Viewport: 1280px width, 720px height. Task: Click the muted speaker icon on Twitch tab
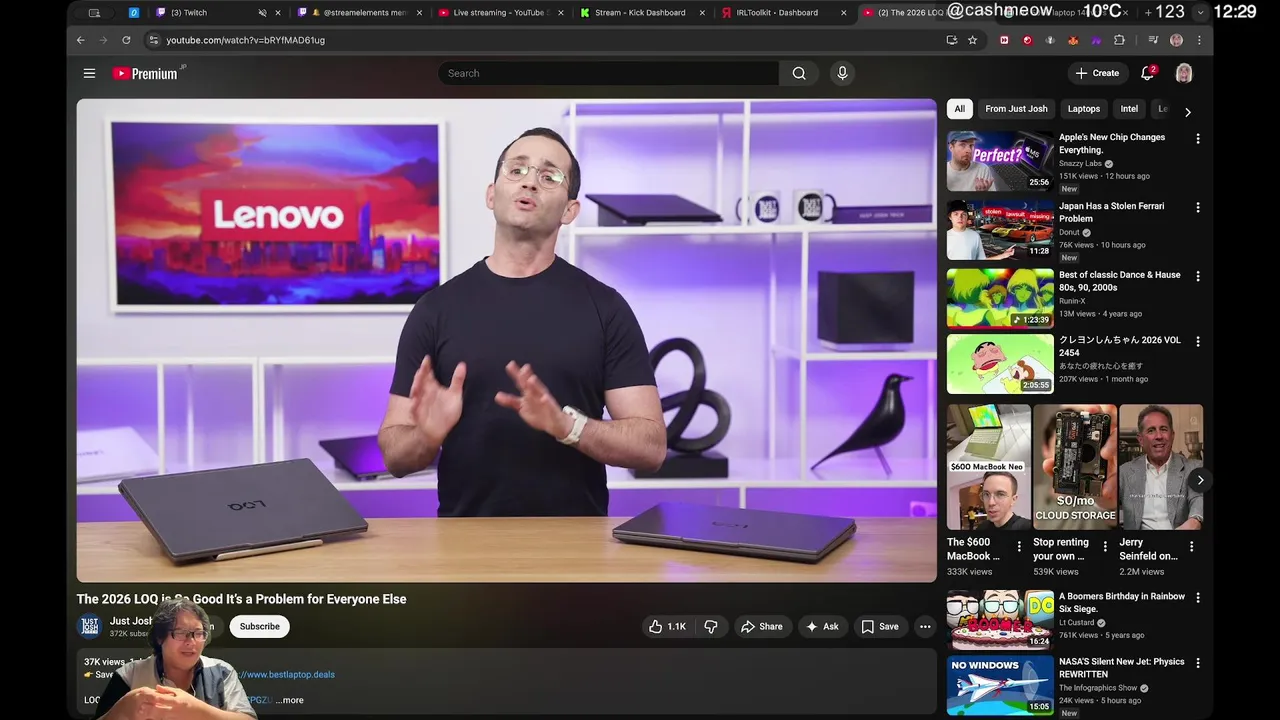262,13
